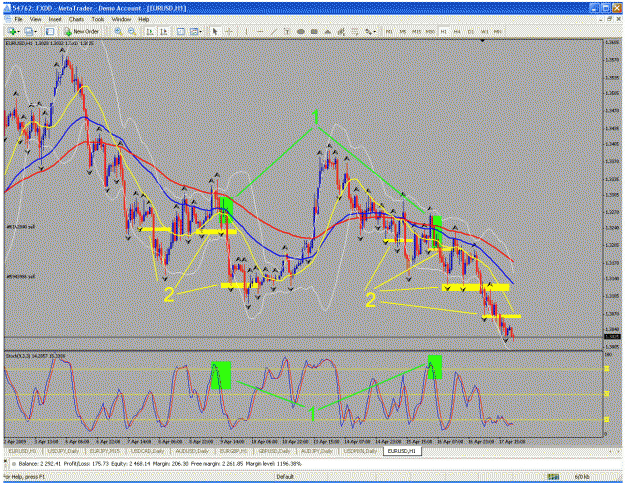
Task: Select the Cursor arrow tool
Action: 215,31
